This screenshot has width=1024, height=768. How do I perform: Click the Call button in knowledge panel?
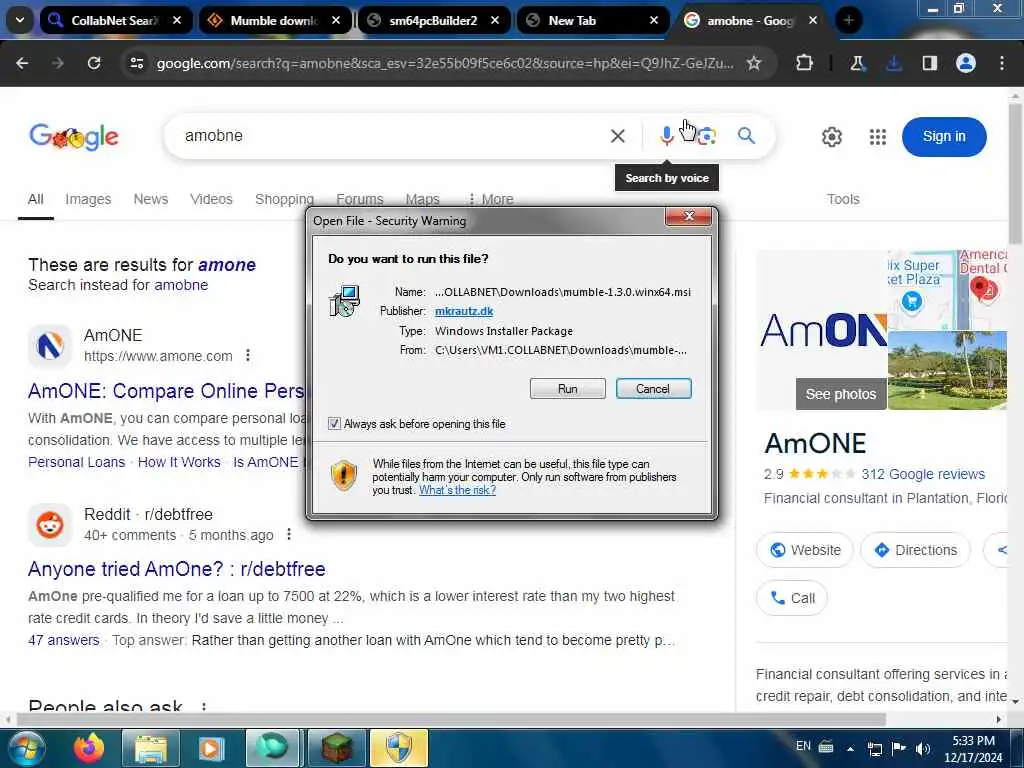tap(792, 598)
